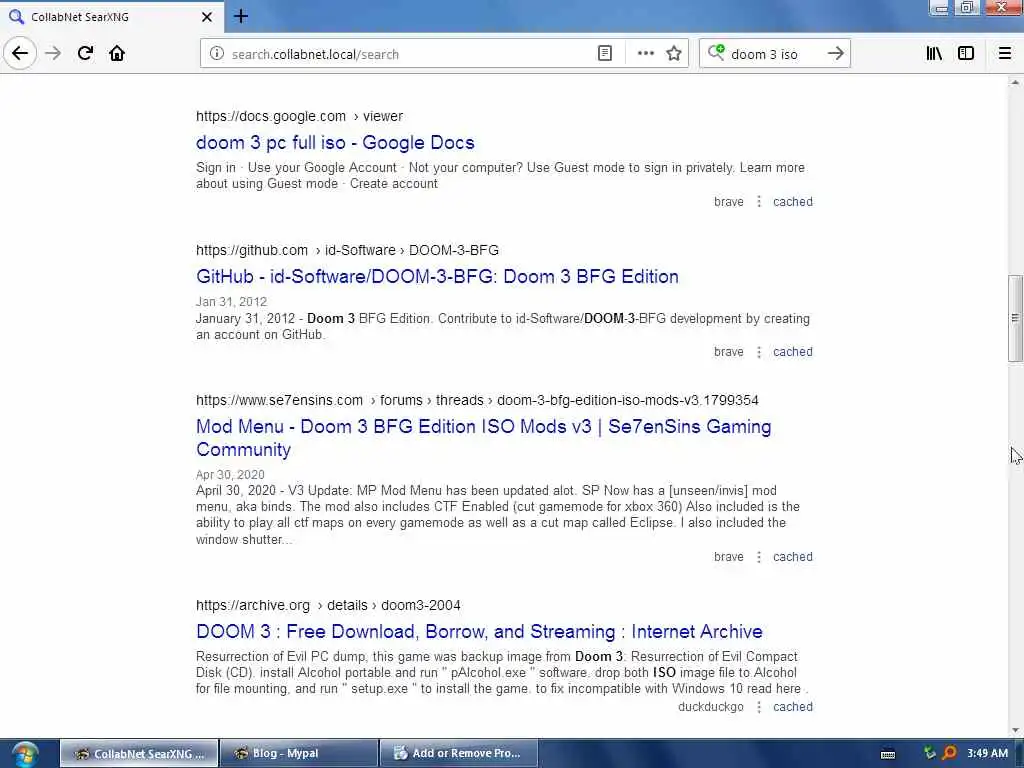The height and width of the screenshot is (768, 1024).
Task: Open 'doom 3 pc full iso - Google Docs' result
Action: [335, 142]
